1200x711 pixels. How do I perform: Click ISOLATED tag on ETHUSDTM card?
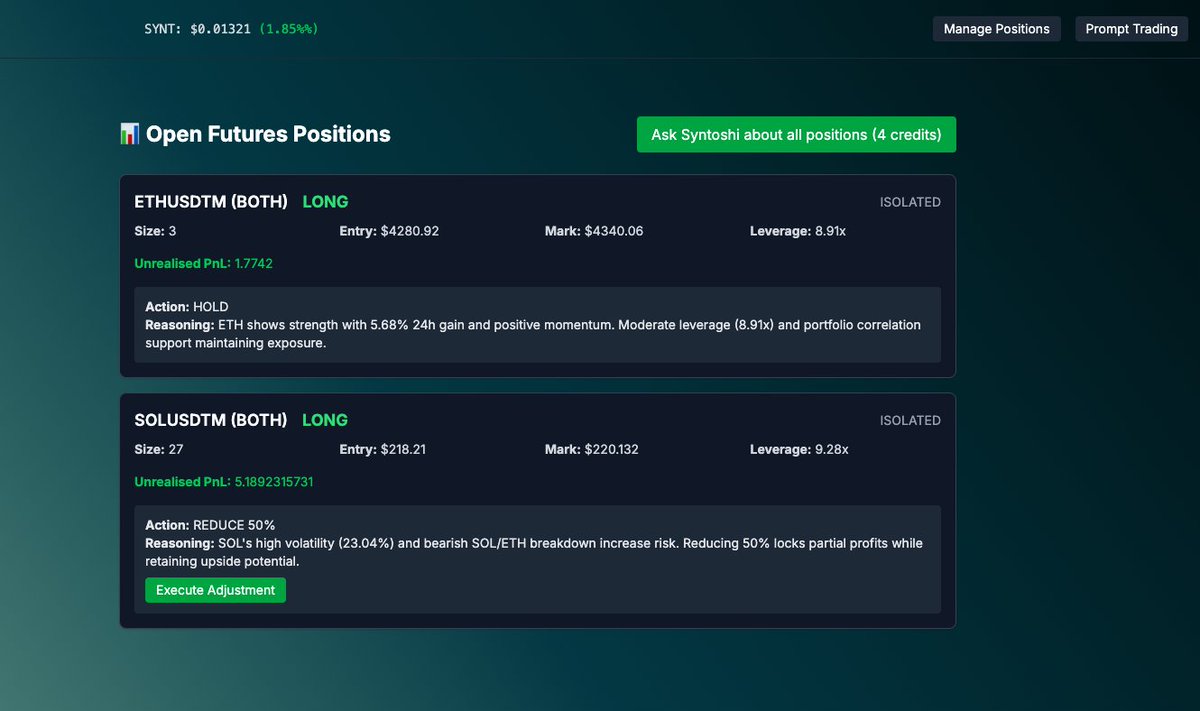click(910, 202)
